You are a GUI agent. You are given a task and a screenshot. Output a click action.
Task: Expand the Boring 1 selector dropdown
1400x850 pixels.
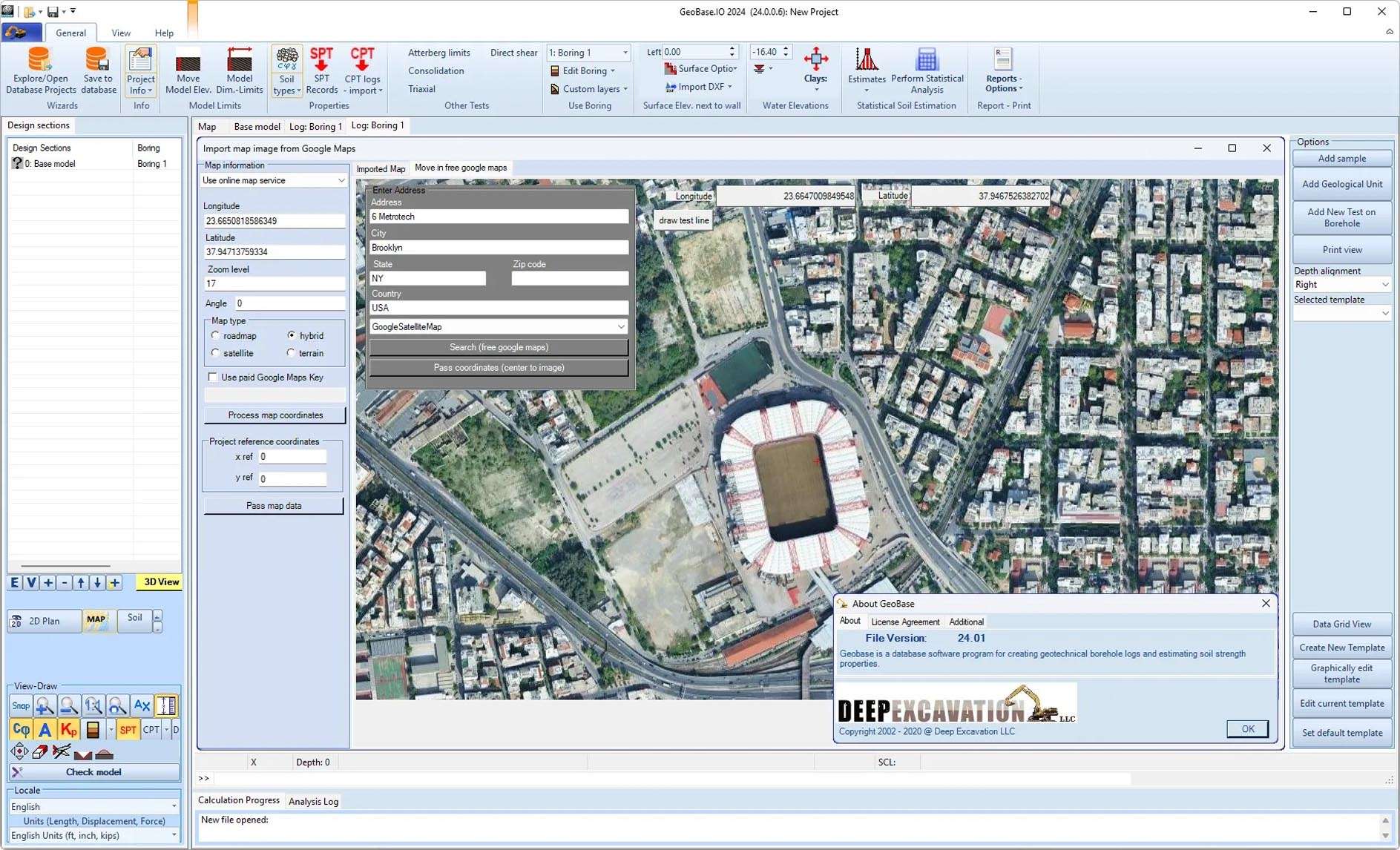tap(625, 53)
